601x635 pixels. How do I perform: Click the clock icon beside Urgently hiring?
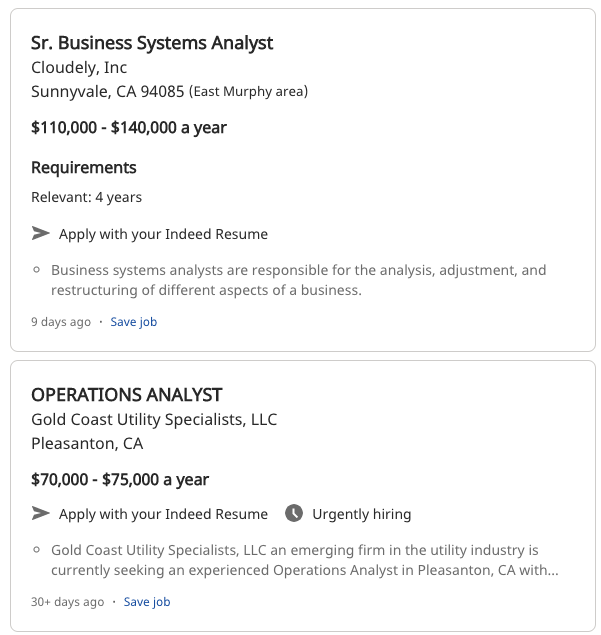pyautogui.click(x=294, y=513)
